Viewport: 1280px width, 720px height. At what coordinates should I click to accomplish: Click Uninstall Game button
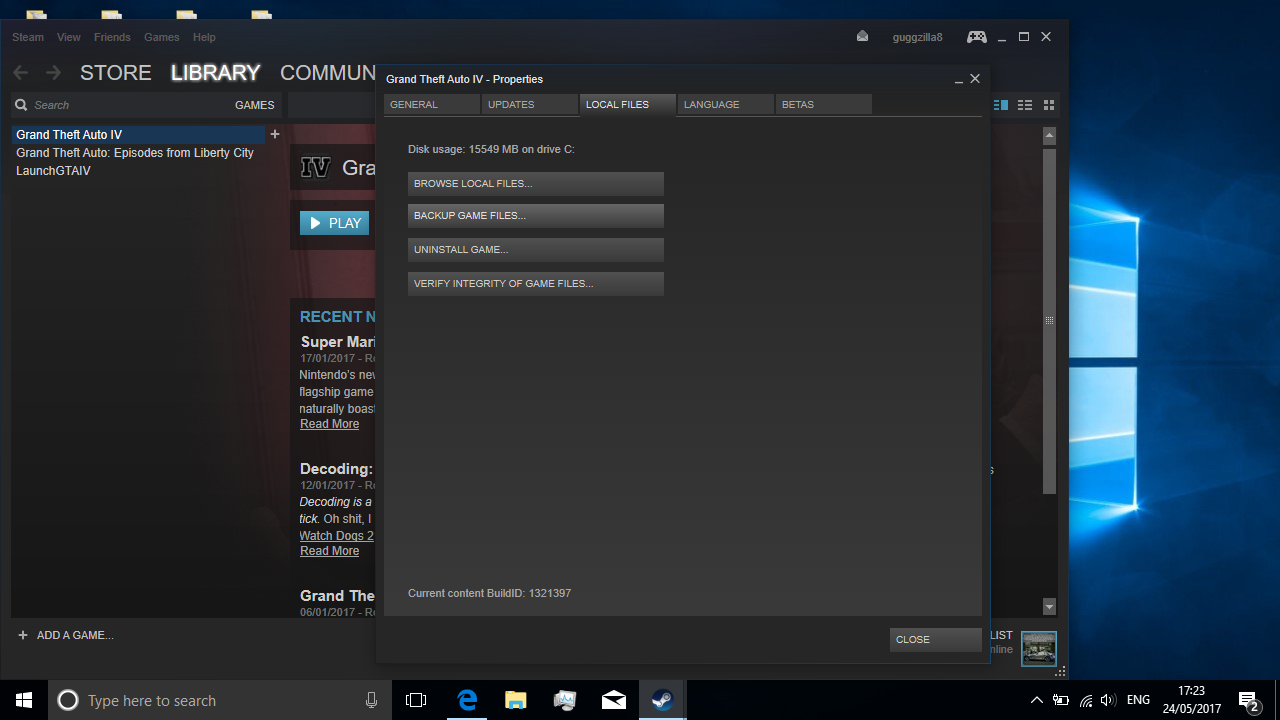point(536,250)
